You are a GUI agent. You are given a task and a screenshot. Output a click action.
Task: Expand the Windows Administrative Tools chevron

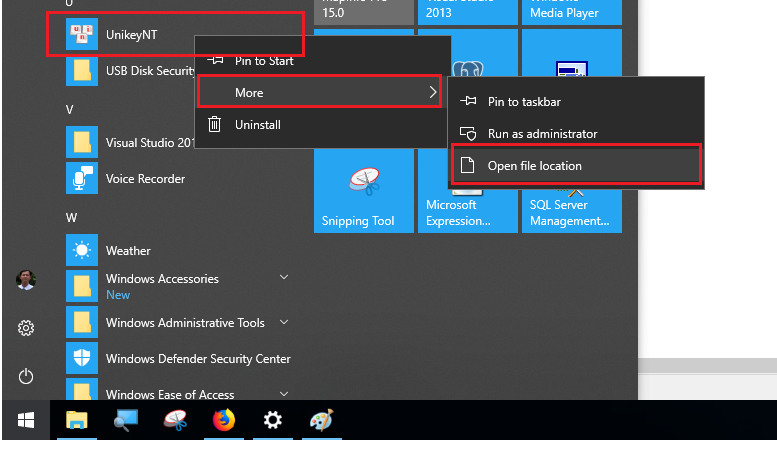[284, 322]
